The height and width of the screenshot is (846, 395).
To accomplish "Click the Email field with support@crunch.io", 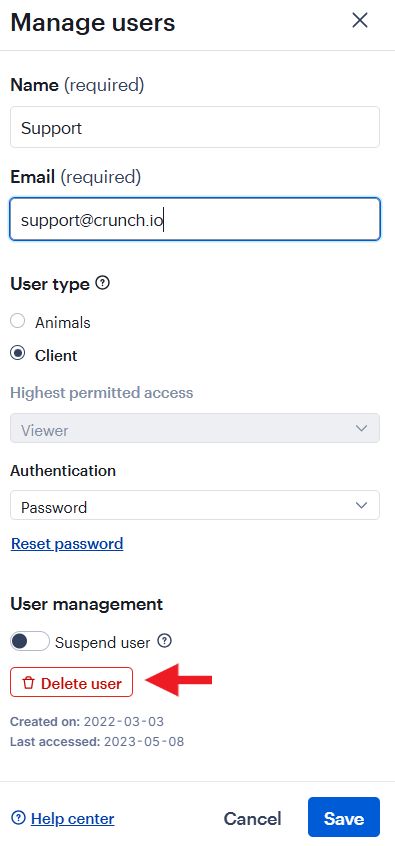I will point(195,219).
